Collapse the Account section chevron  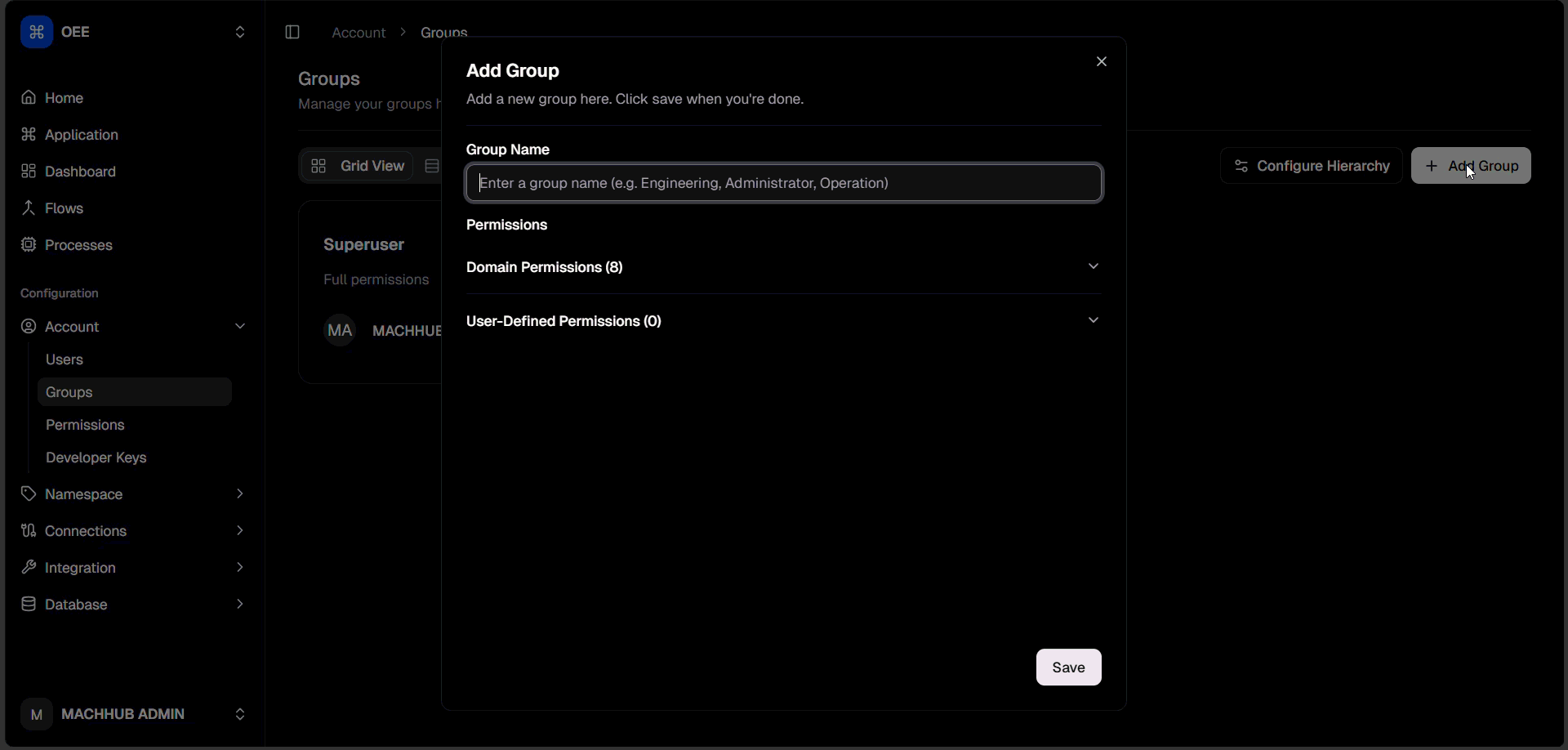(240, 326)
